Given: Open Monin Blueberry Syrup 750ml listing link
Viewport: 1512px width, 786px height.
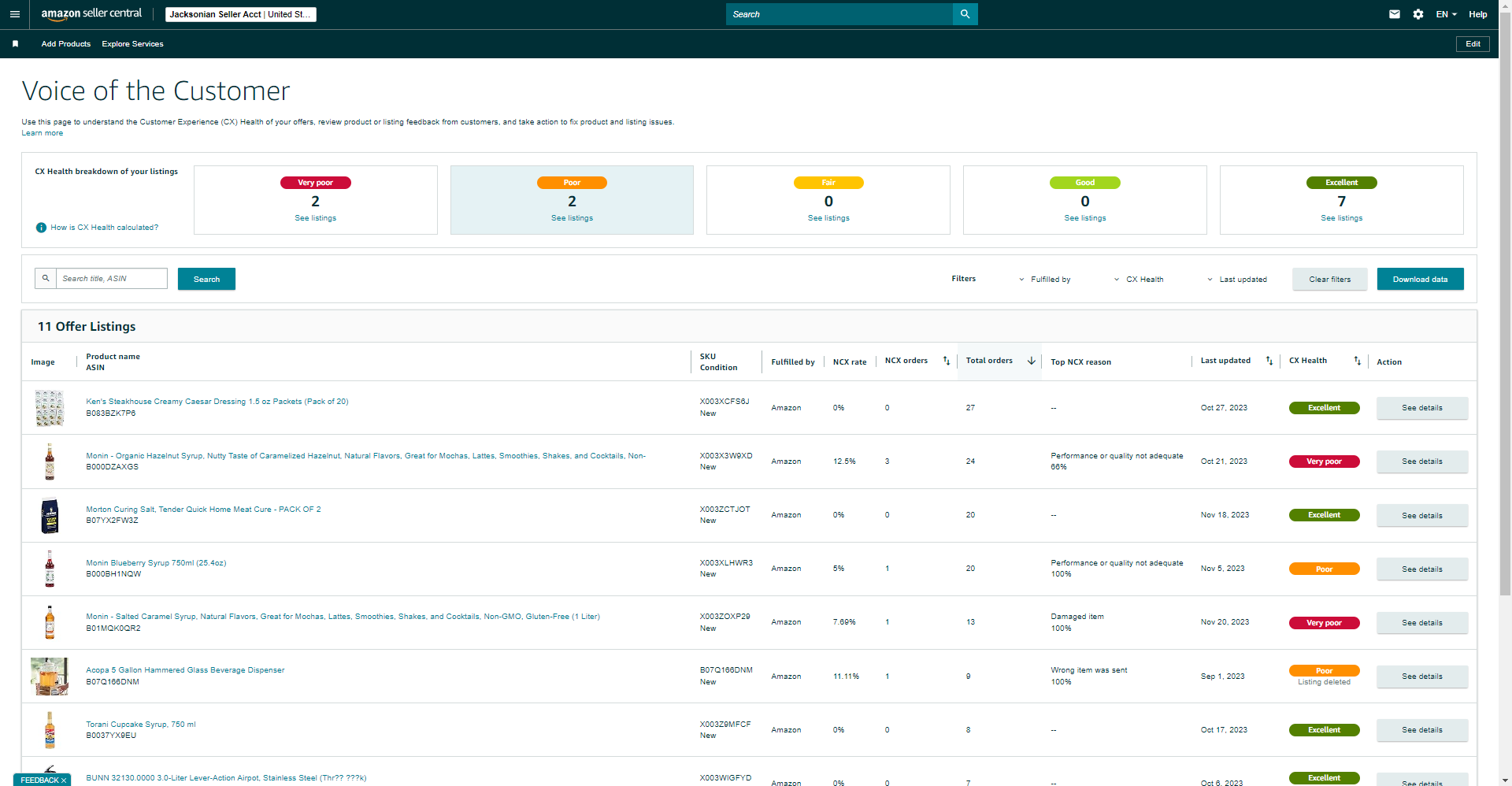Looking at the screenshot, I should pos(156,563).
